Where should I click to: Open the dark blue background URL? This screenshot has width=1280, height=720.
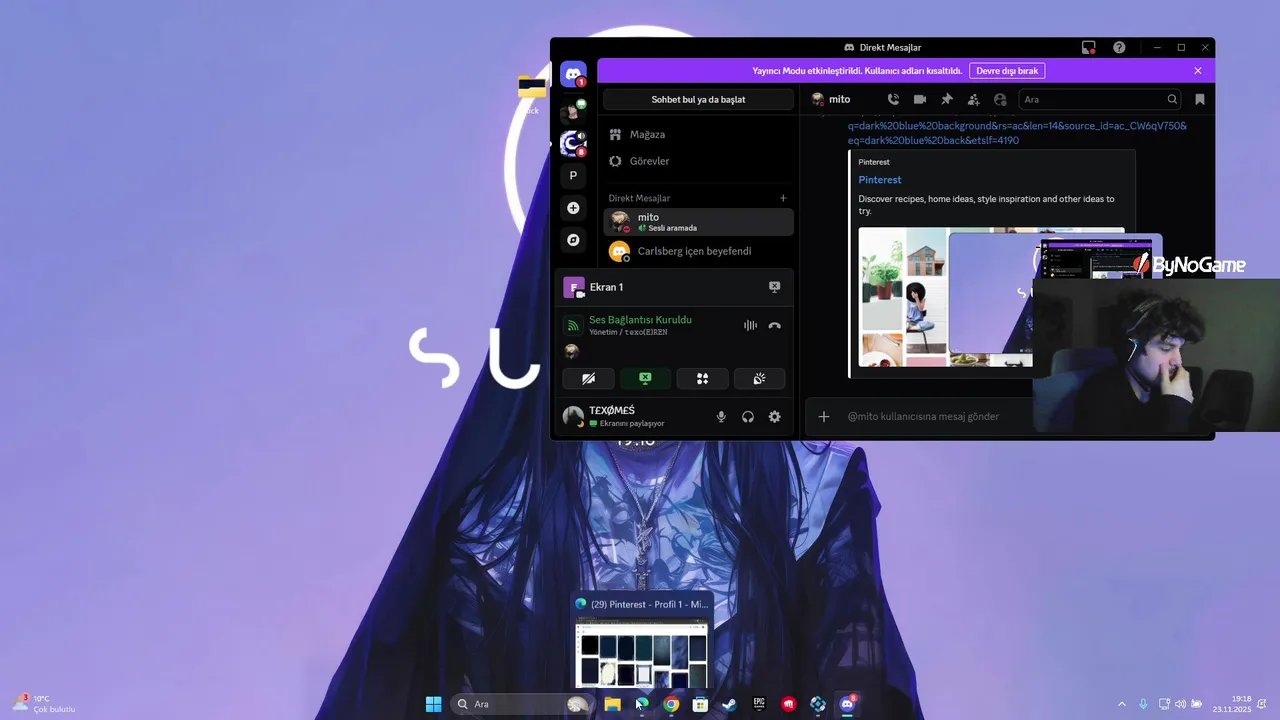coord(1017,133)
